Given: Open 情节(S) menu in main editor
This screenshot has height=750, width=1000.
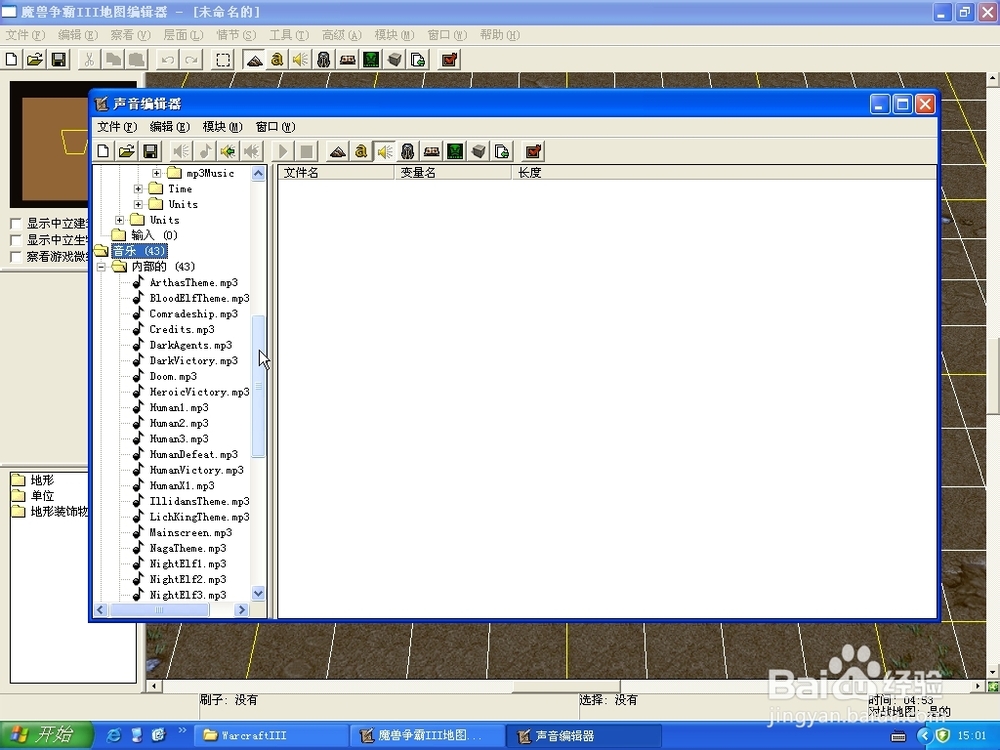Looking at the screenshot, I should (236, 35).
